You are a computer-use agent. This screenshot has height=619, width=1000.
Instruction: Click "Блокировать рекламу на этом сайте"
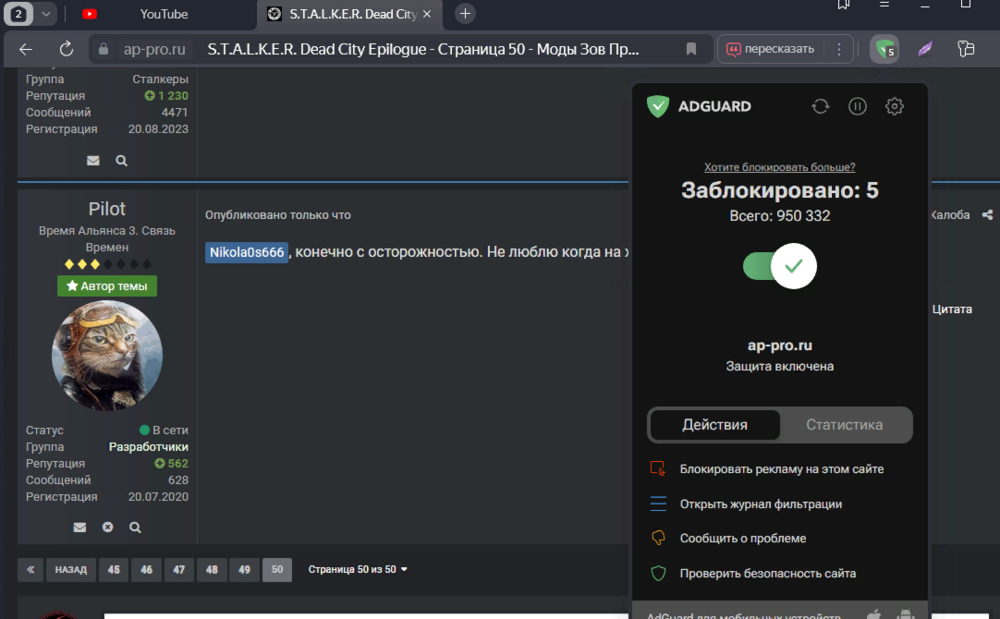pos(779,469)
